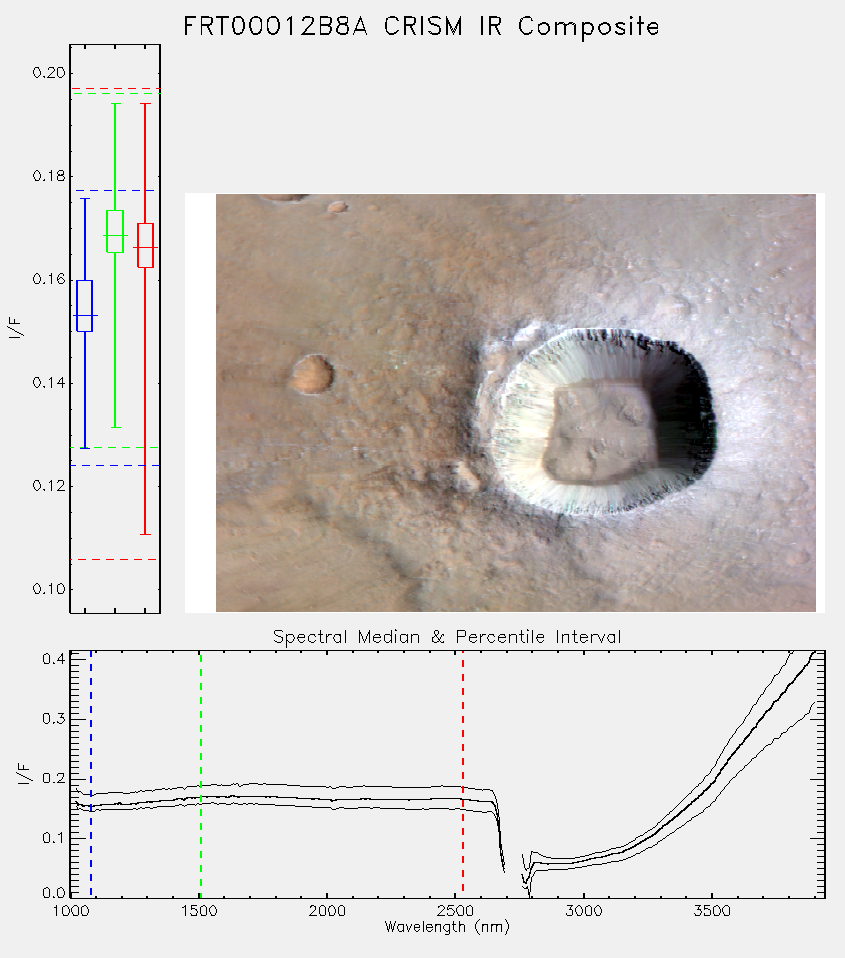This screenshot has height=958, width=845.
Task: Click the red dashed marker near 2500 nm
Action: click(463, 774)
